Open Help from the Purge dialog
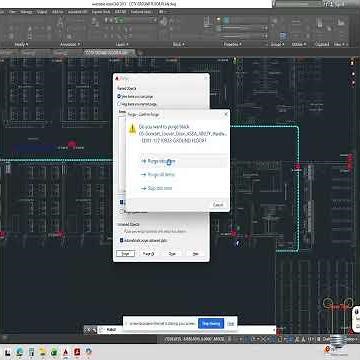 196,254
